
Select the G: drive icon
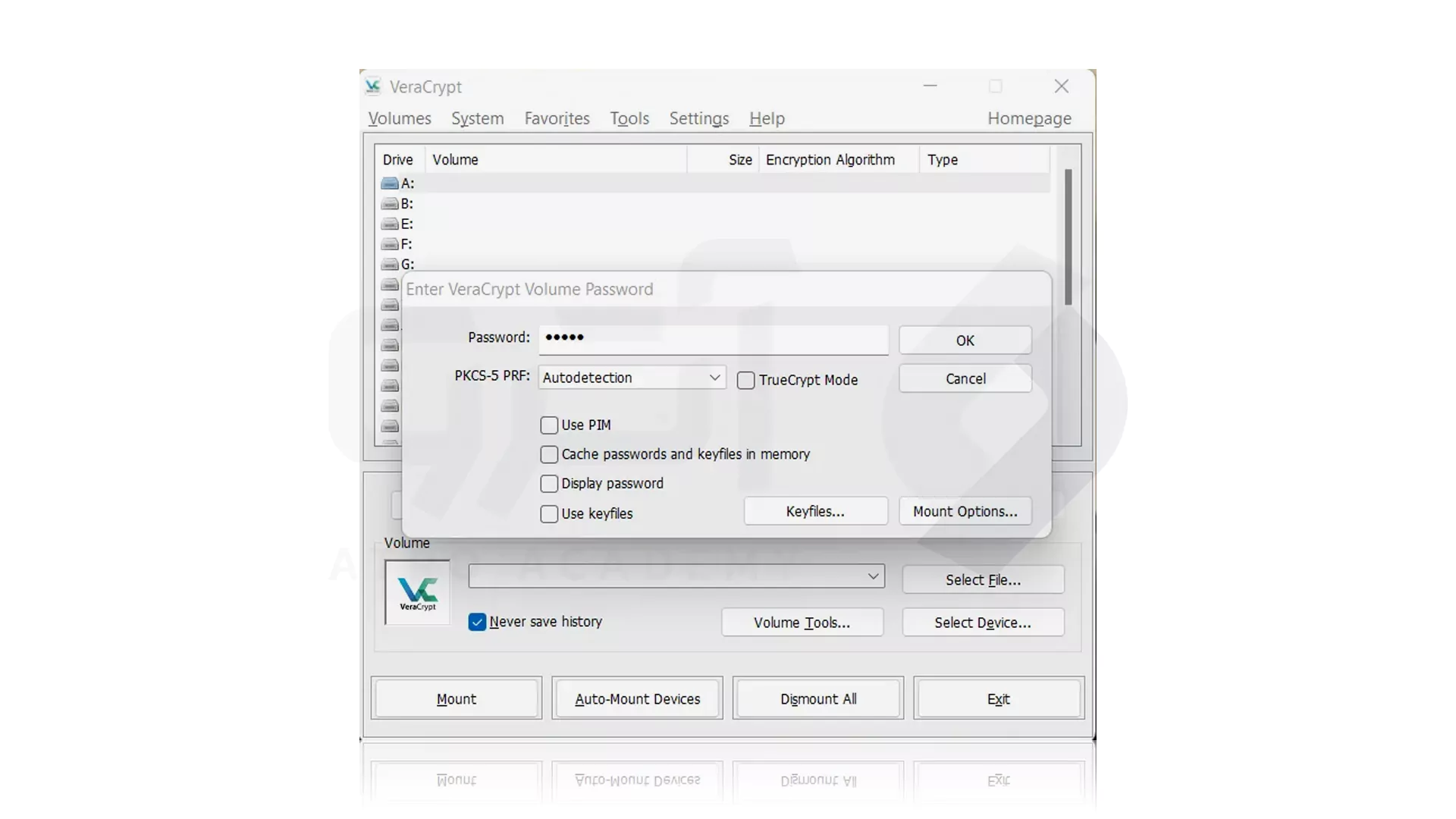coord(390,265)
